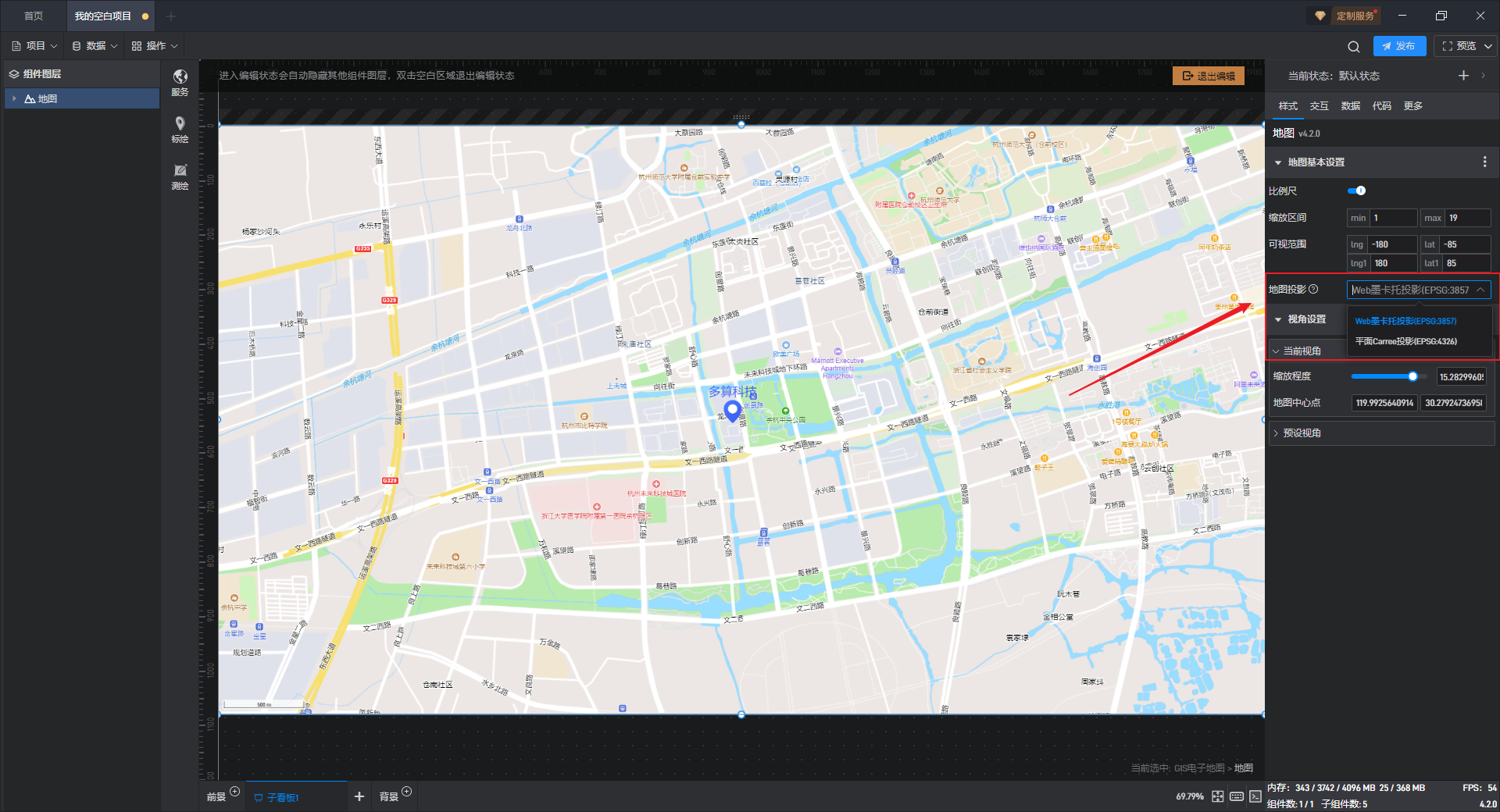This screenshot has width=1500, height=812.
Task: Click the 地图 layer type icon
Action: click(30, 99)
